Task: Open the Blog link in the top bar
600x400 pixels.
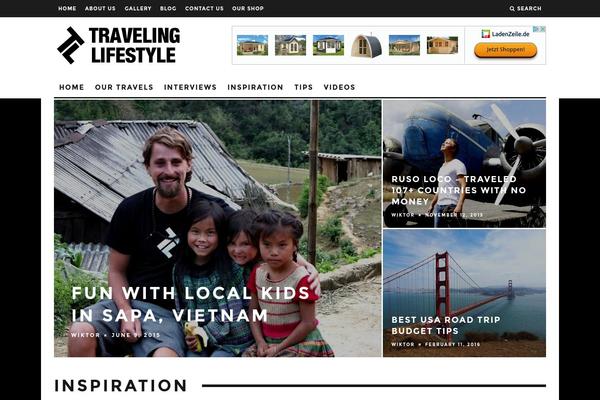Action: point(168,8)
